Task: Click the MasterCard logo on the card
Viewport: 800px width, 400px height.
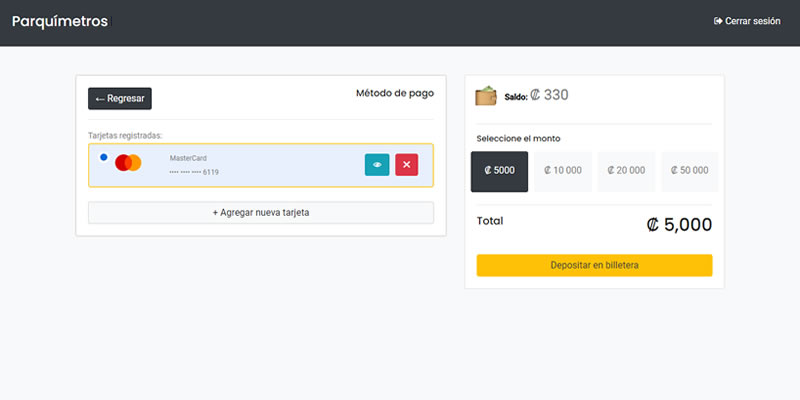Action: 128,163
